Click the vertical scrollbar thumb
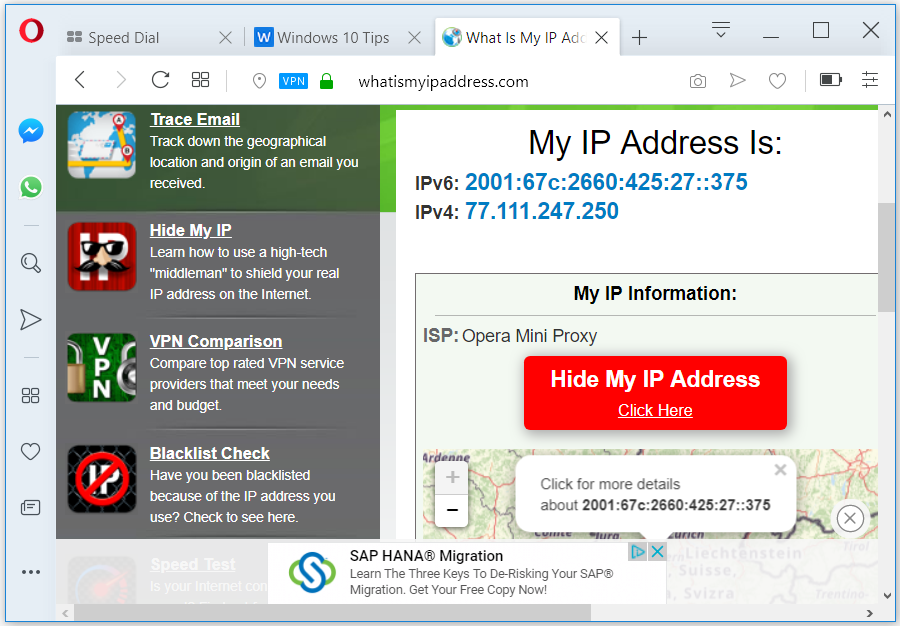The image size is (900, 626). pyautogui.click(x=886, y=257)
